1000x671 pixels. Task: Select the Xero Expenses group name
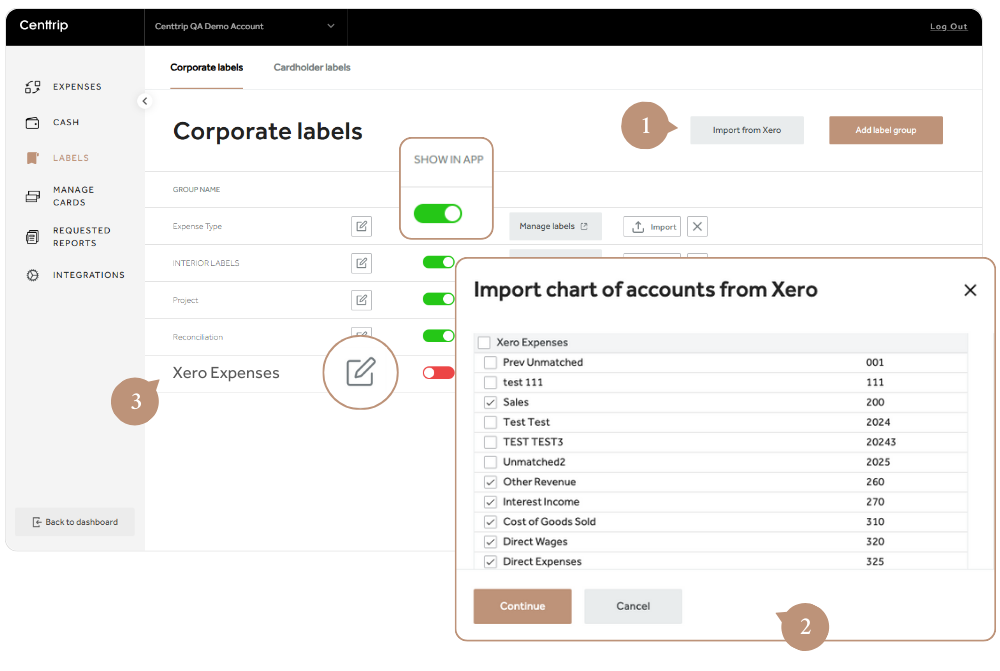pos(226,373)
